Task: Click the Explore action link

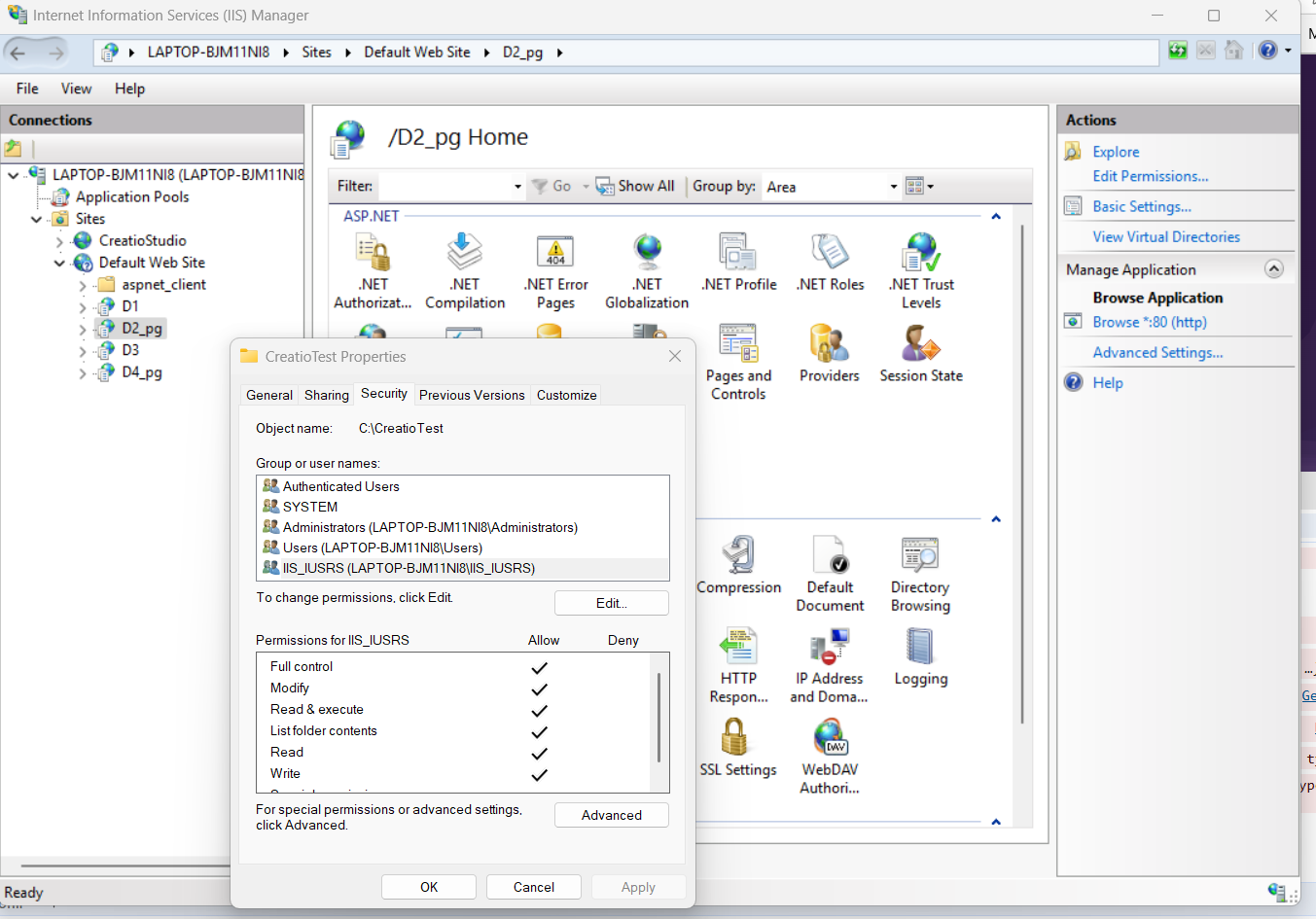Action: pos(1116,152)
